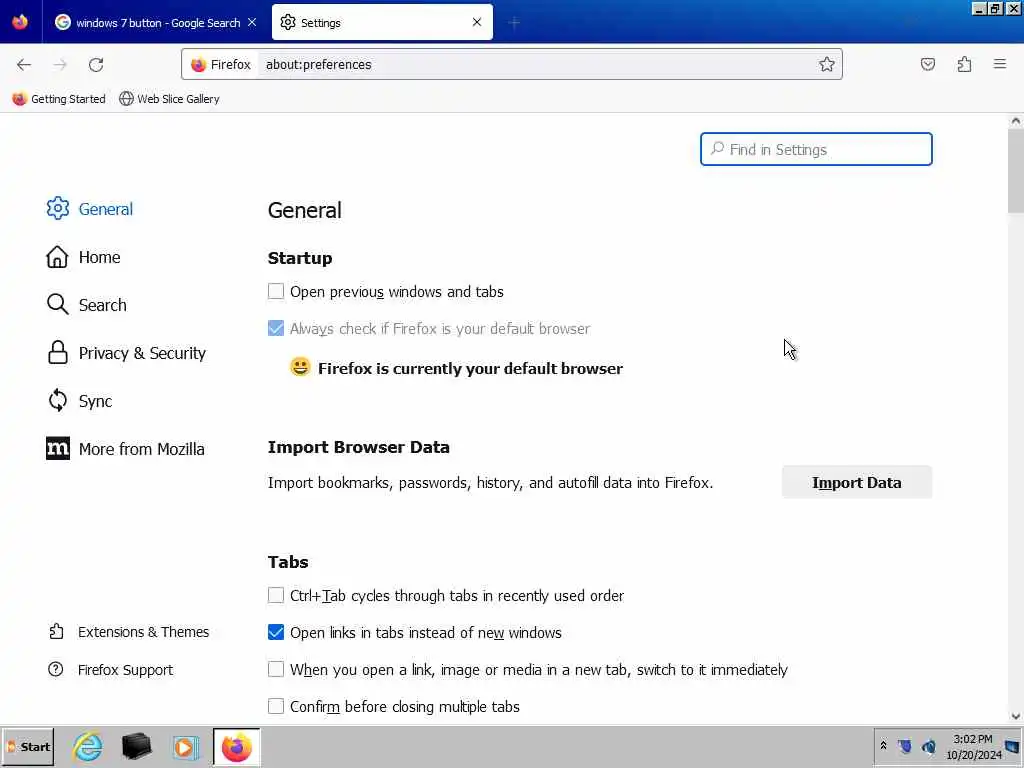This screenshot has height=768, width=1024.
Task: Click the gear icon beside General in sidebar
Action: click(x=57, y=208)
